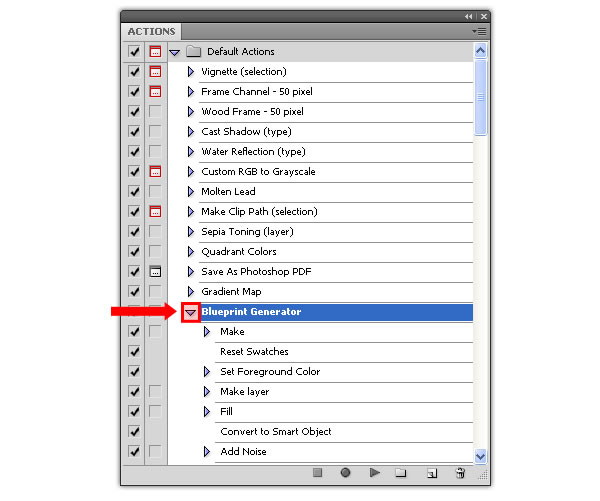Close the Actions panel
Screen dimensions: 600x501
pos(484,16)
